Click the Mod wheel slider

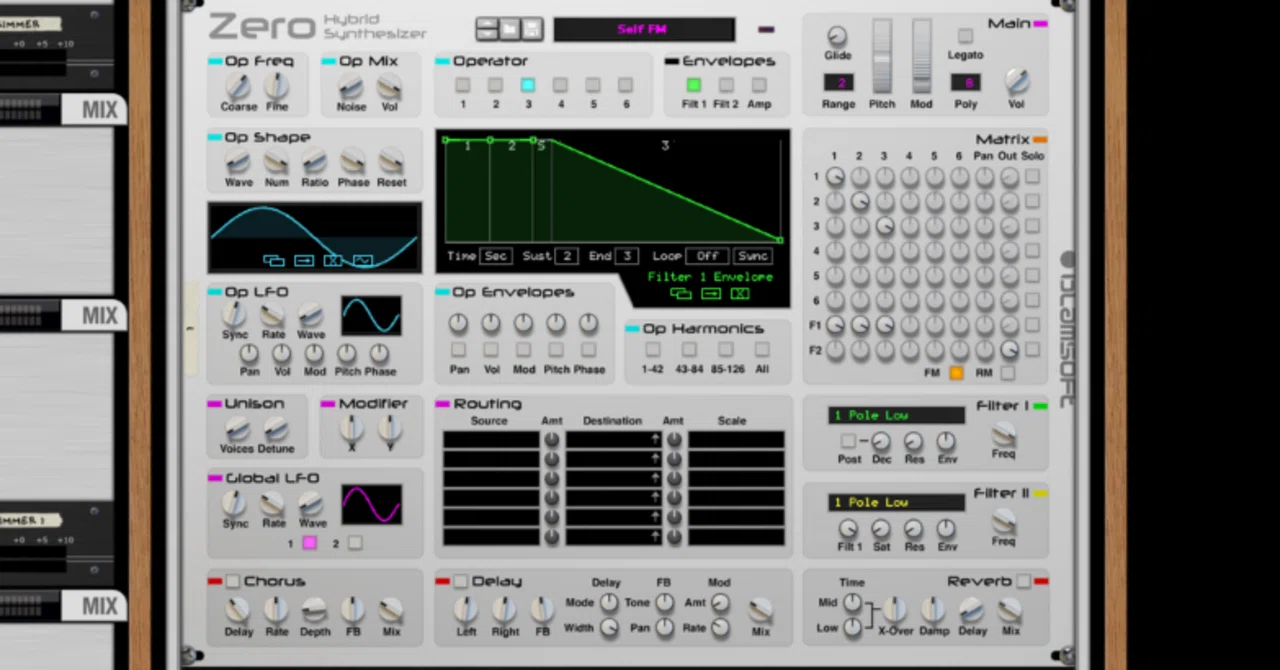pyautogui.click(x=921, y=56)
